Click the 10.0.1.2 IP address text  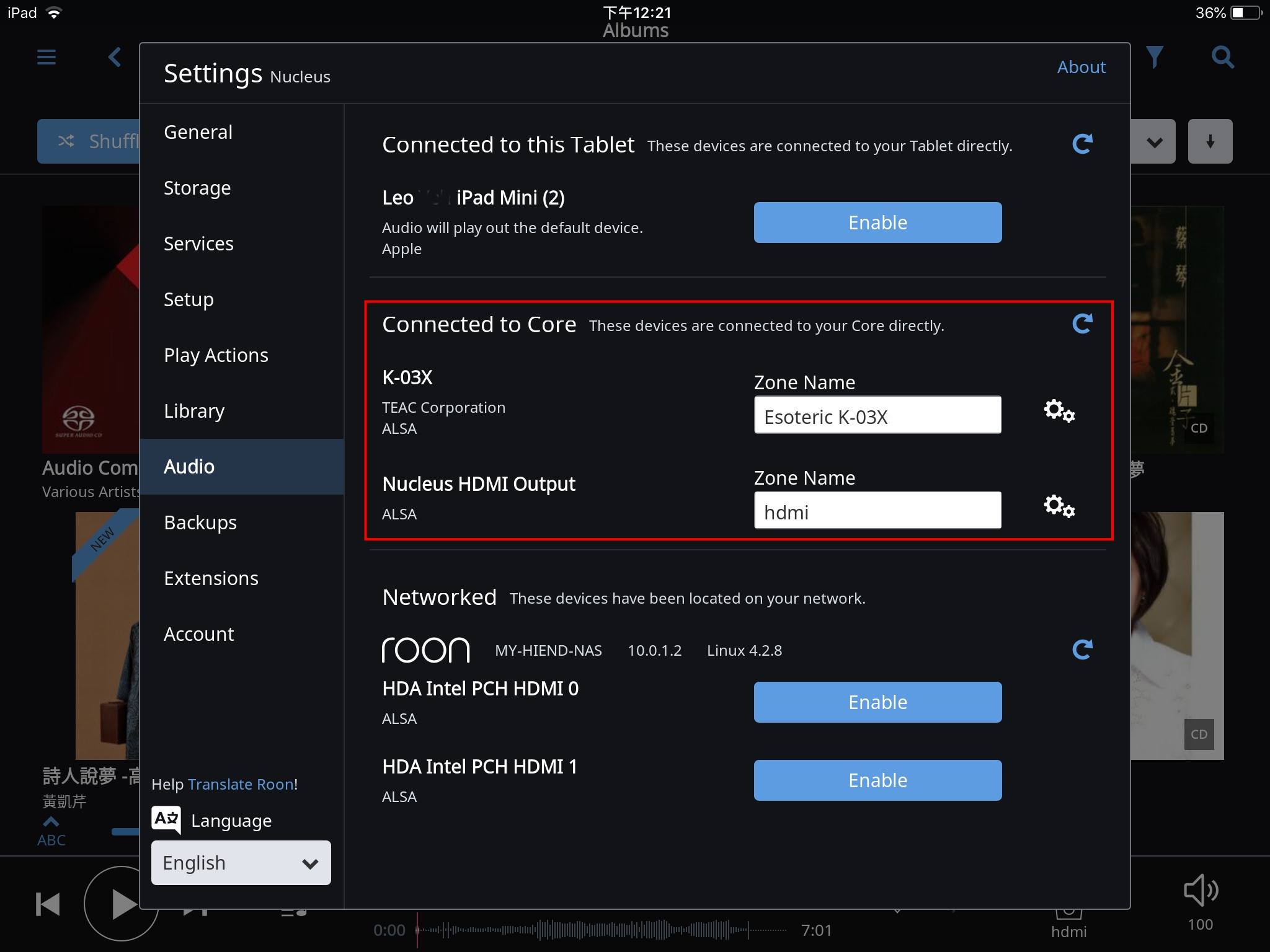click(654, 650)
